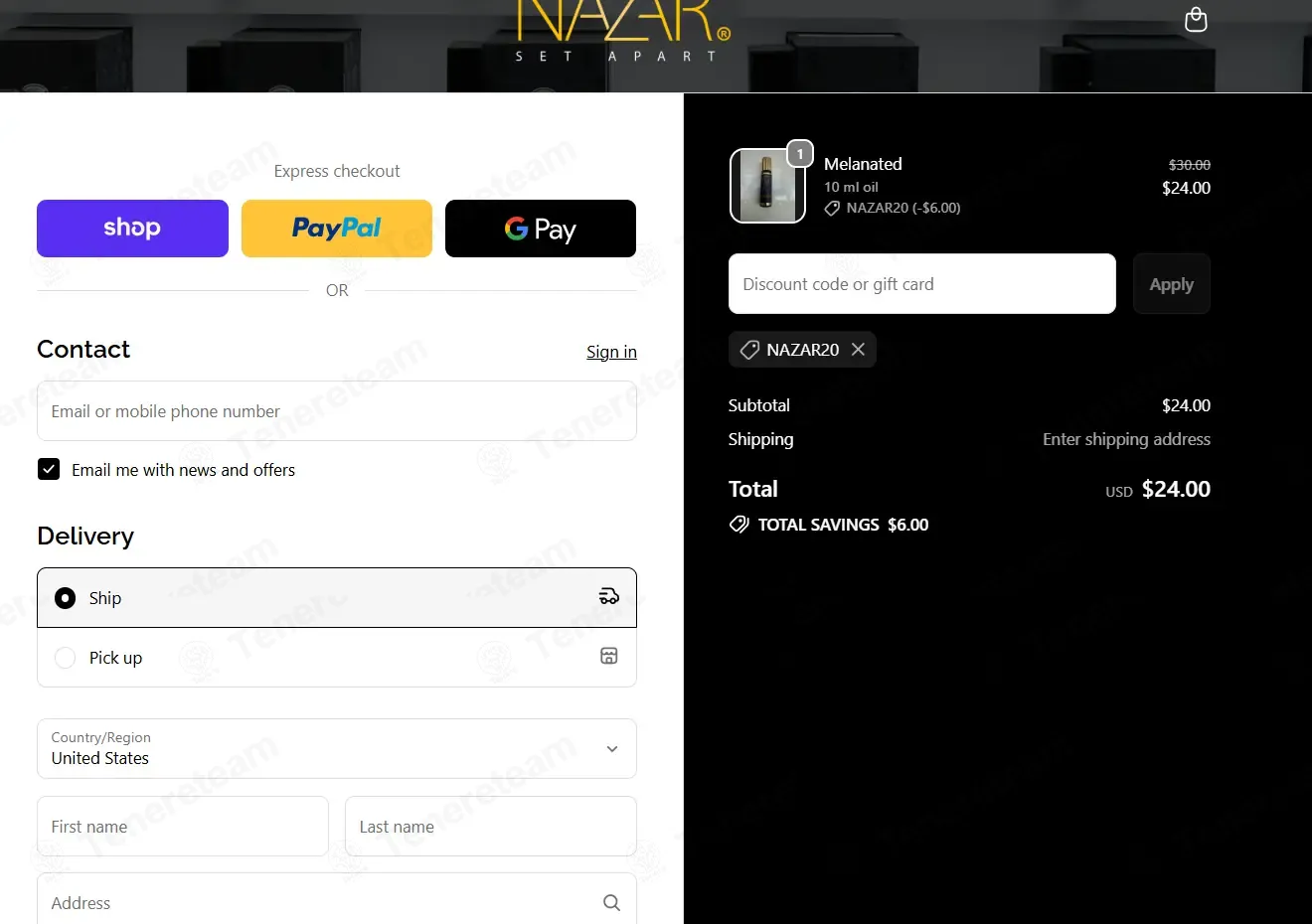Choose PayPal express checkout
1312x924 pixels.
coord(337,229)
